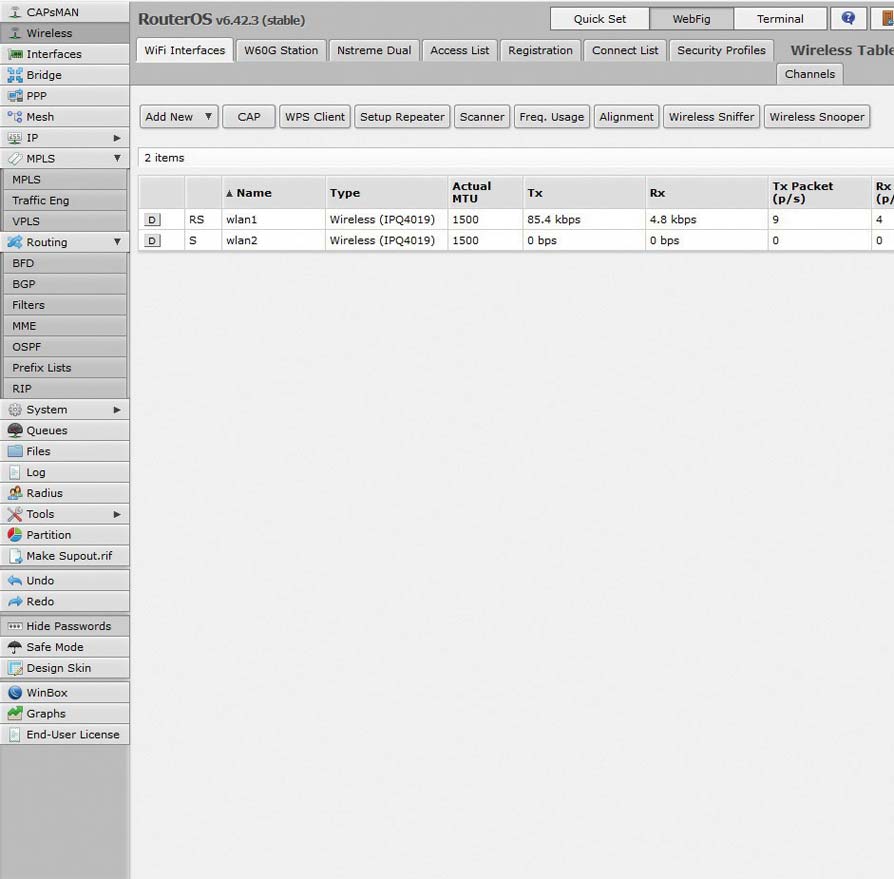
Task: Click the Mesh icon in sidebar
Action: click(15, 117)
